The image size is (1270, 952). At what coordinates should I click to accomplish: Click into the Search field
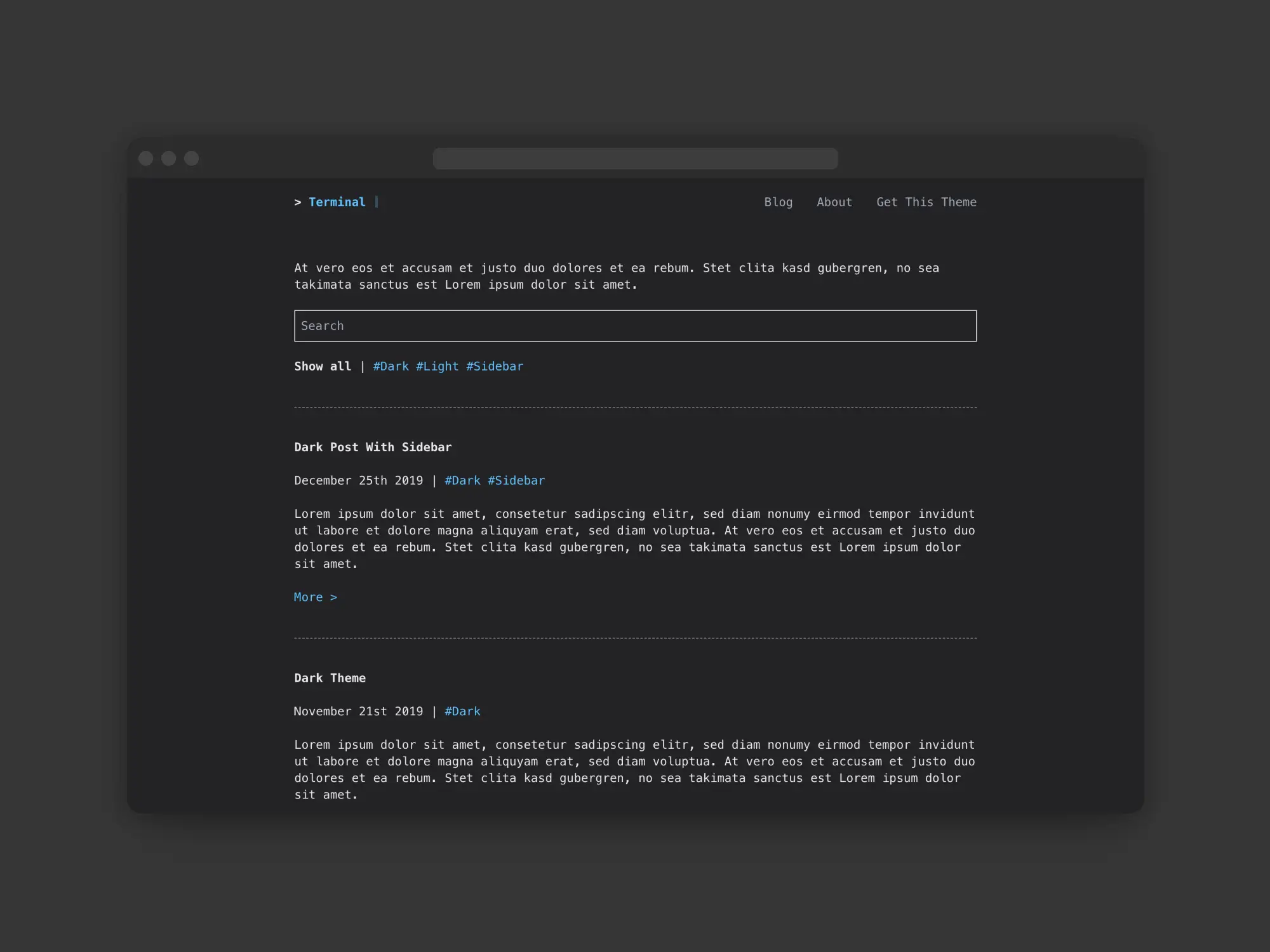coord(635,326)
